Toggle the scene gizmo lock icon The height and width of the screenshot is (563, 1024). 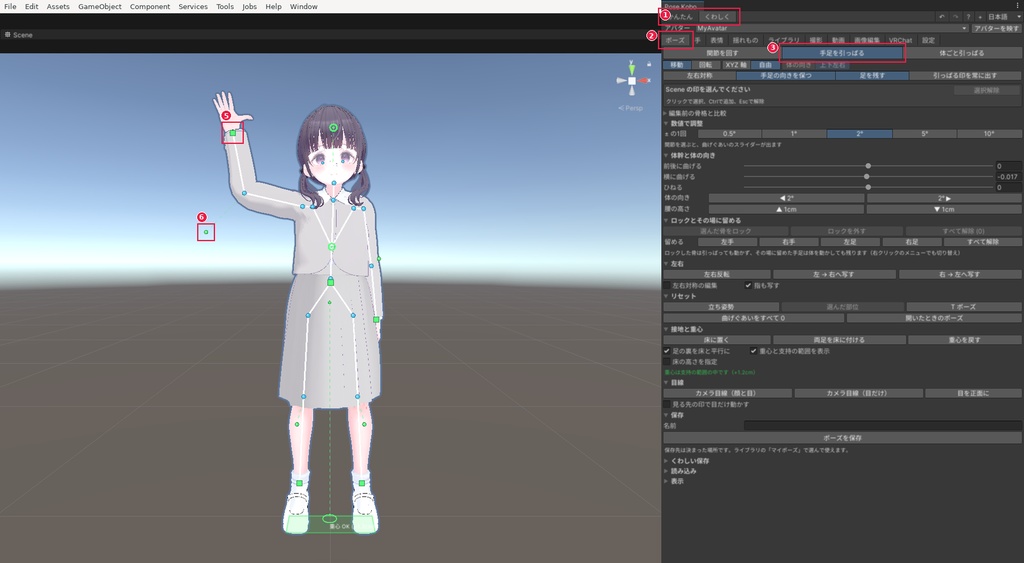coord(648,64)
